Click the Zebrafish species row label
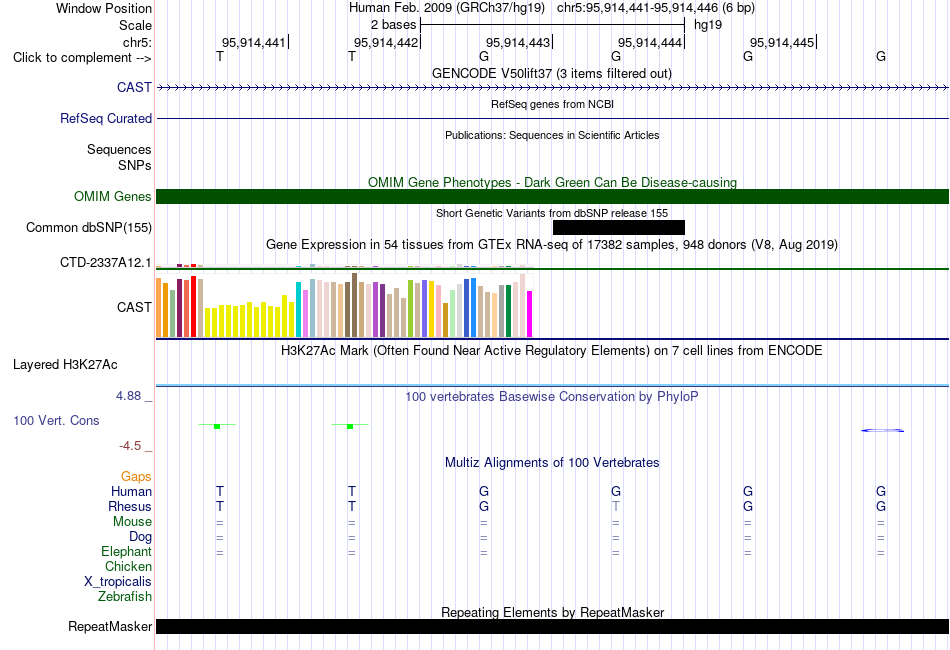The width and height of the screenshot is (950, 650). click(124, 596)
